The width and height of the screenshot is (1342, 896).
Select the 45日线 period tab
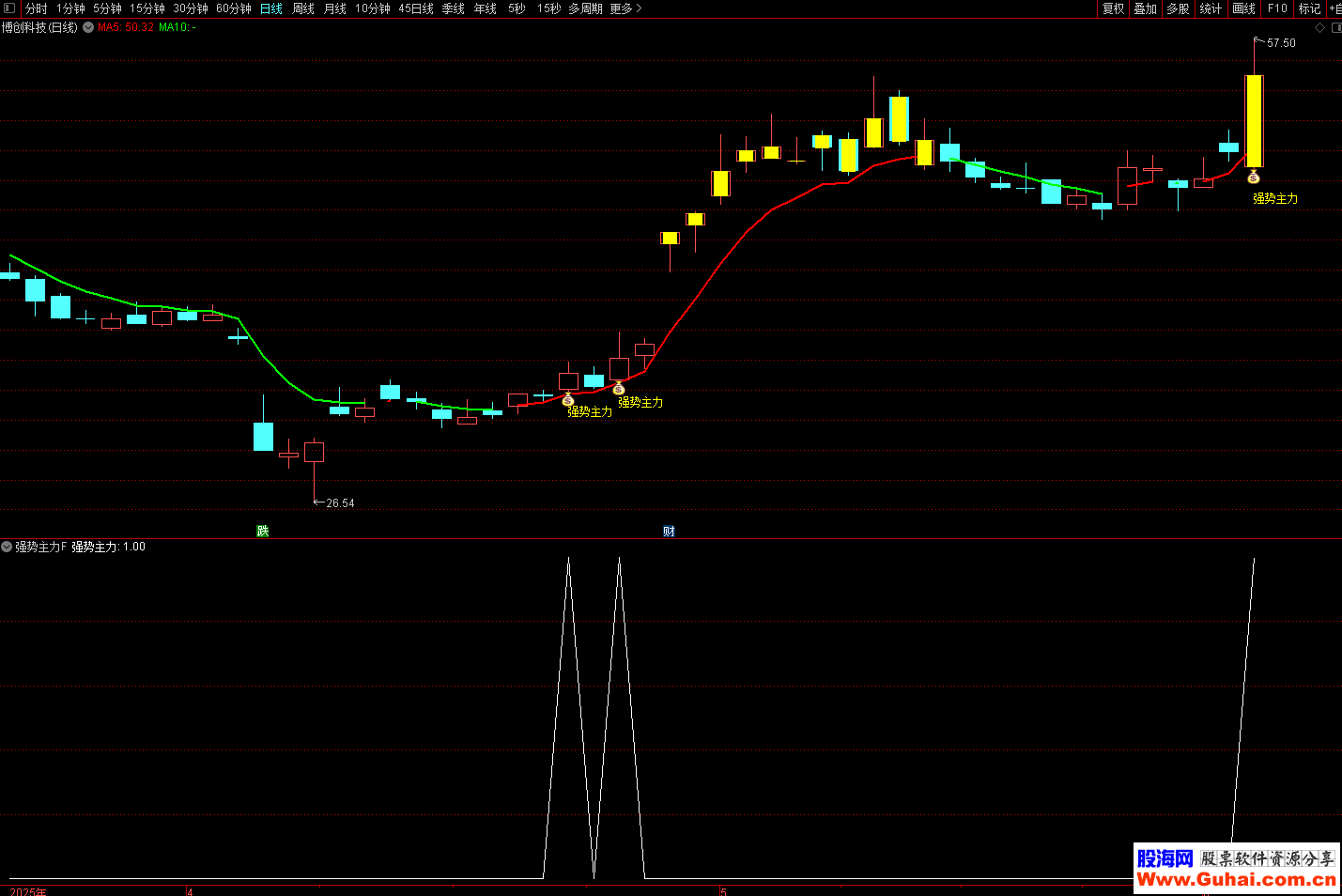pyautogui.click(x=416, y=8)
